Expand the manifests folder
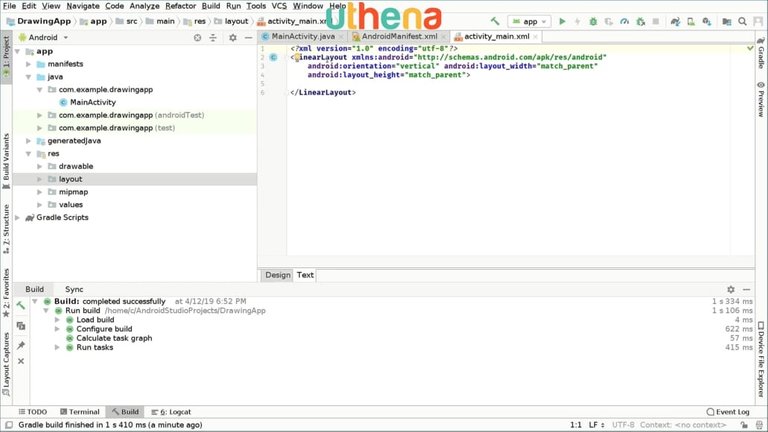The height and width of the screenshot is (432, 768). tap(28, 64)
